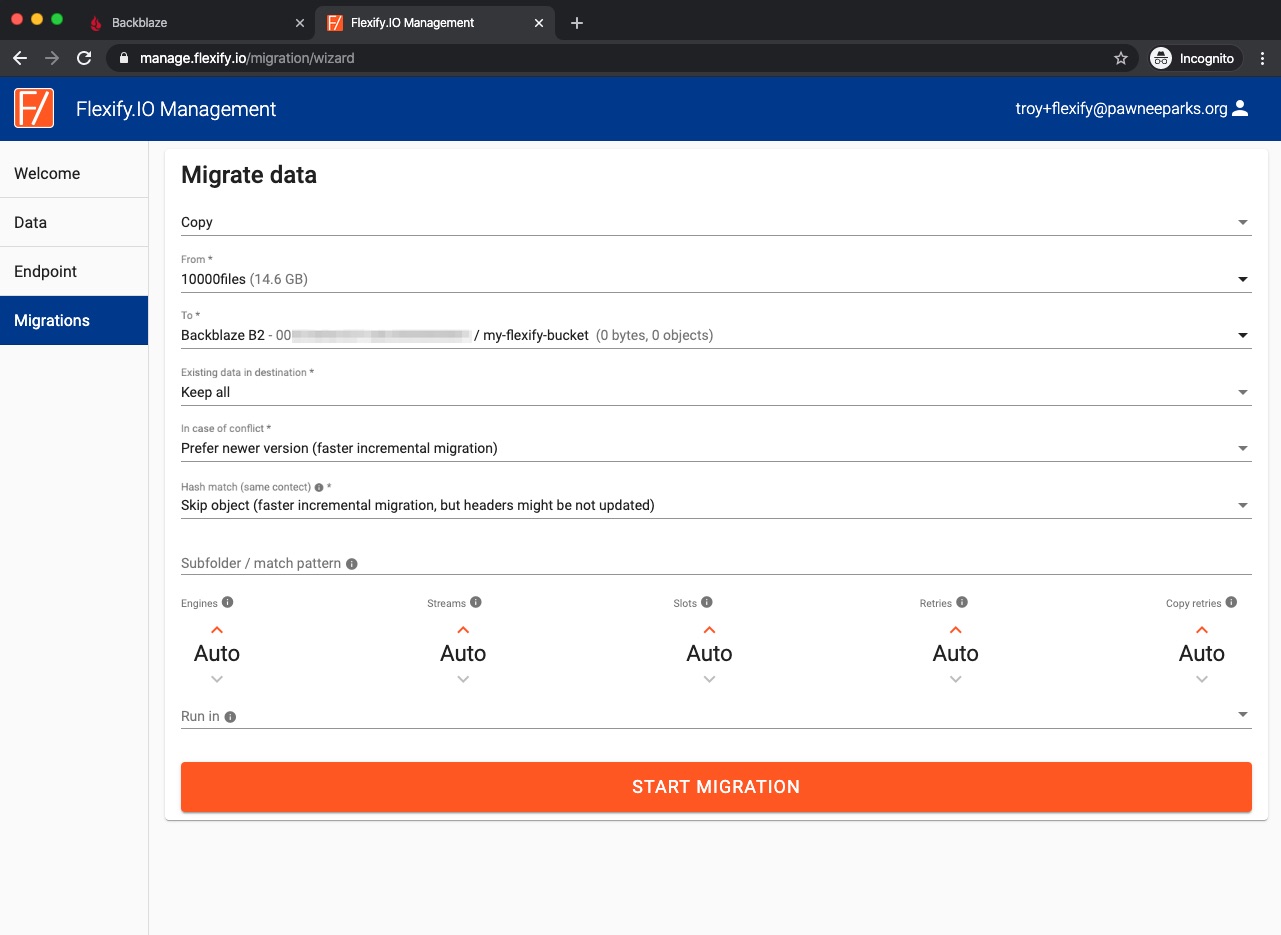Viewport: 1281px width, 935px height.
Task: Reload the page with the refresh icon
Action: [x=84, y=58]
